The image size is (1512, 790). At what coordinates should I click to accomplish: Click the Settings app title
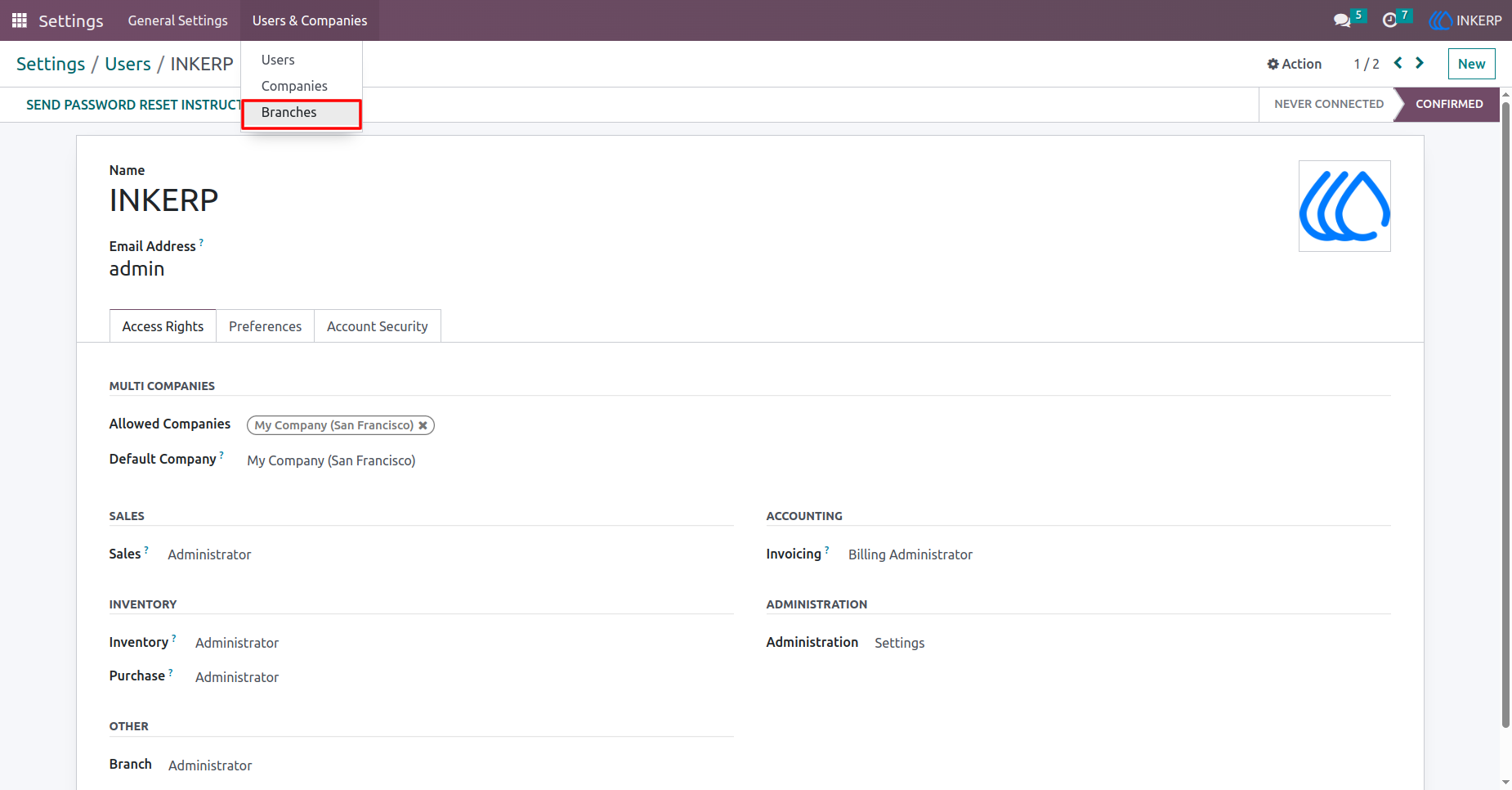click(71, 20)
